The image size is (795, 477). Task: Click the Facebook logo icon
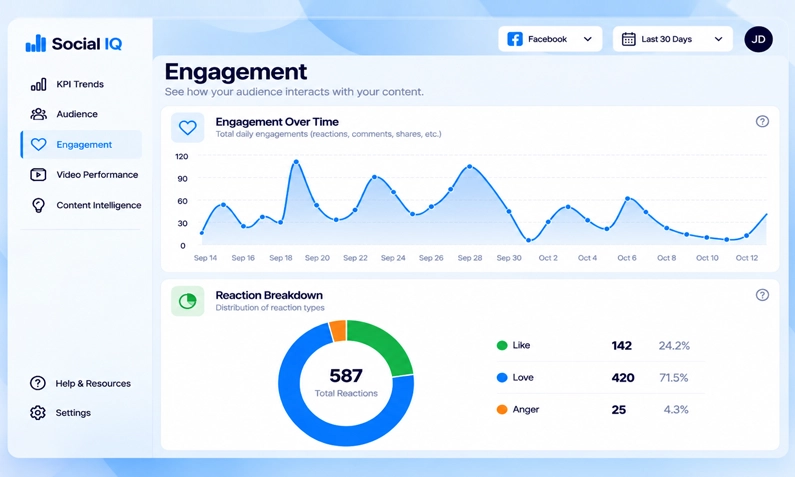pos(515,39)
